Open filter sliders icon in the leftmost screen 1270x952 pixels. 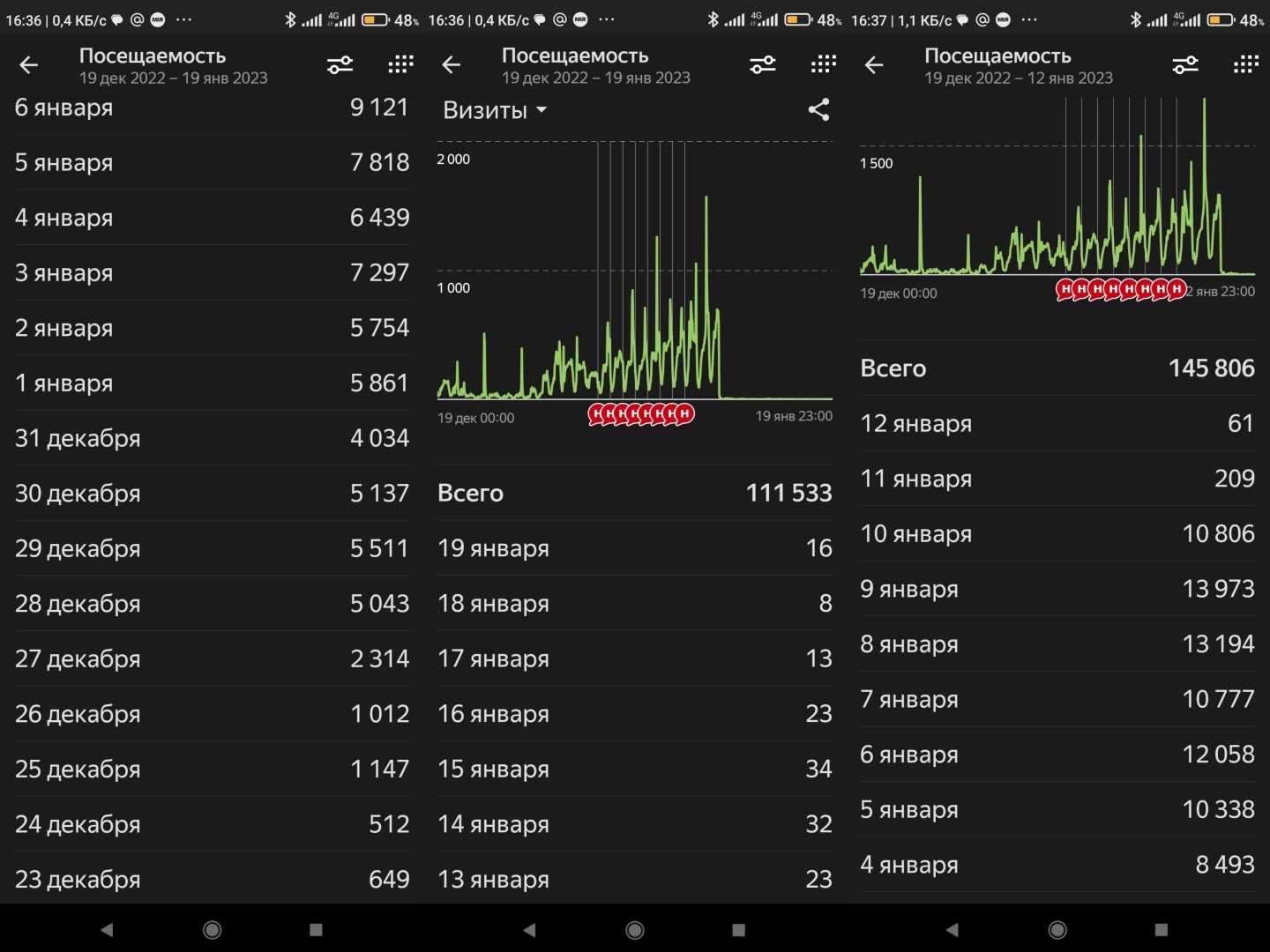tap(340, 65)
